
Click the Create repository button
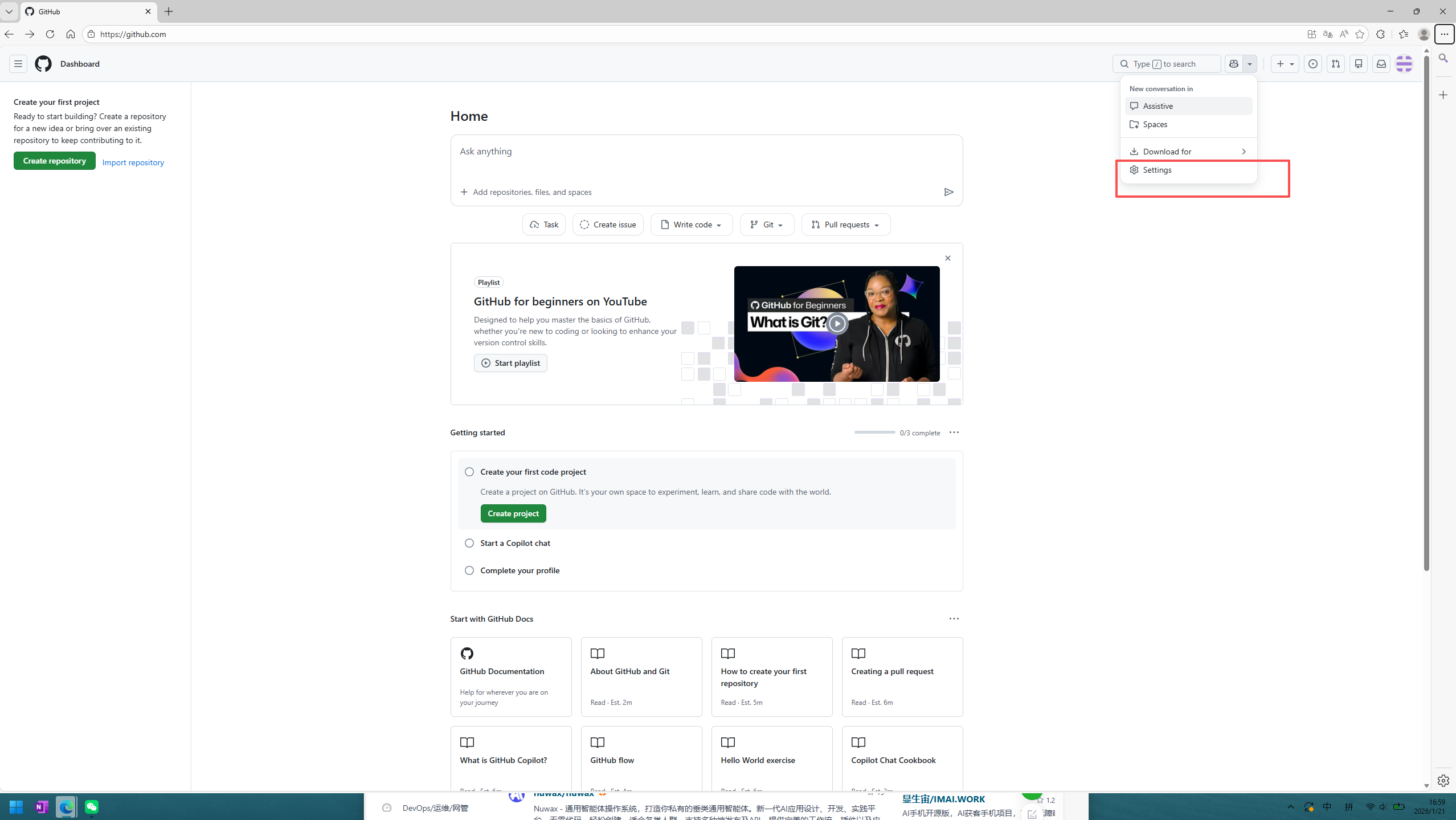[x=55, y=161]
